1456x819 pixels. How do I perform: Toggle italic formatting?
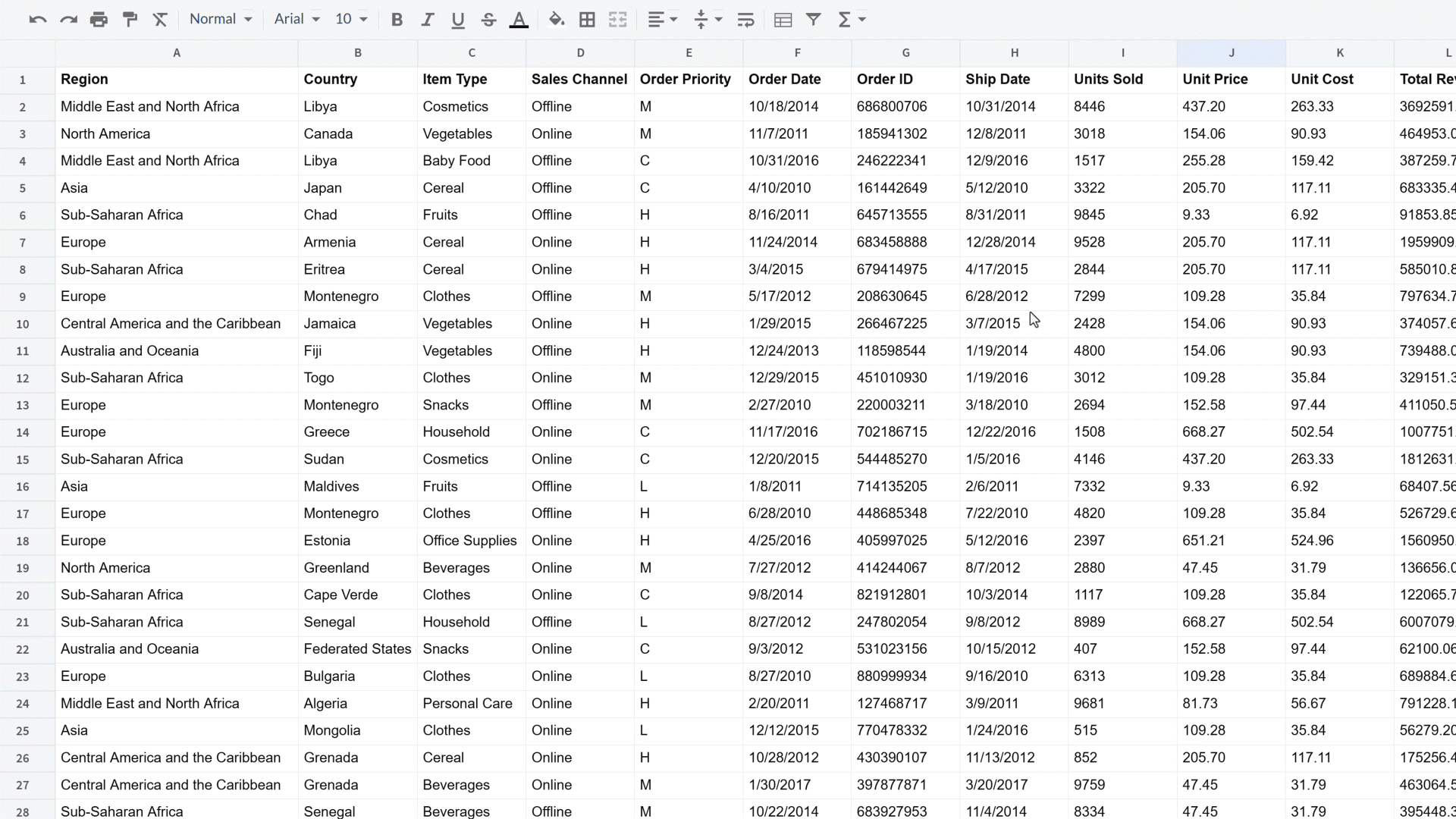[x=427, y=20]
